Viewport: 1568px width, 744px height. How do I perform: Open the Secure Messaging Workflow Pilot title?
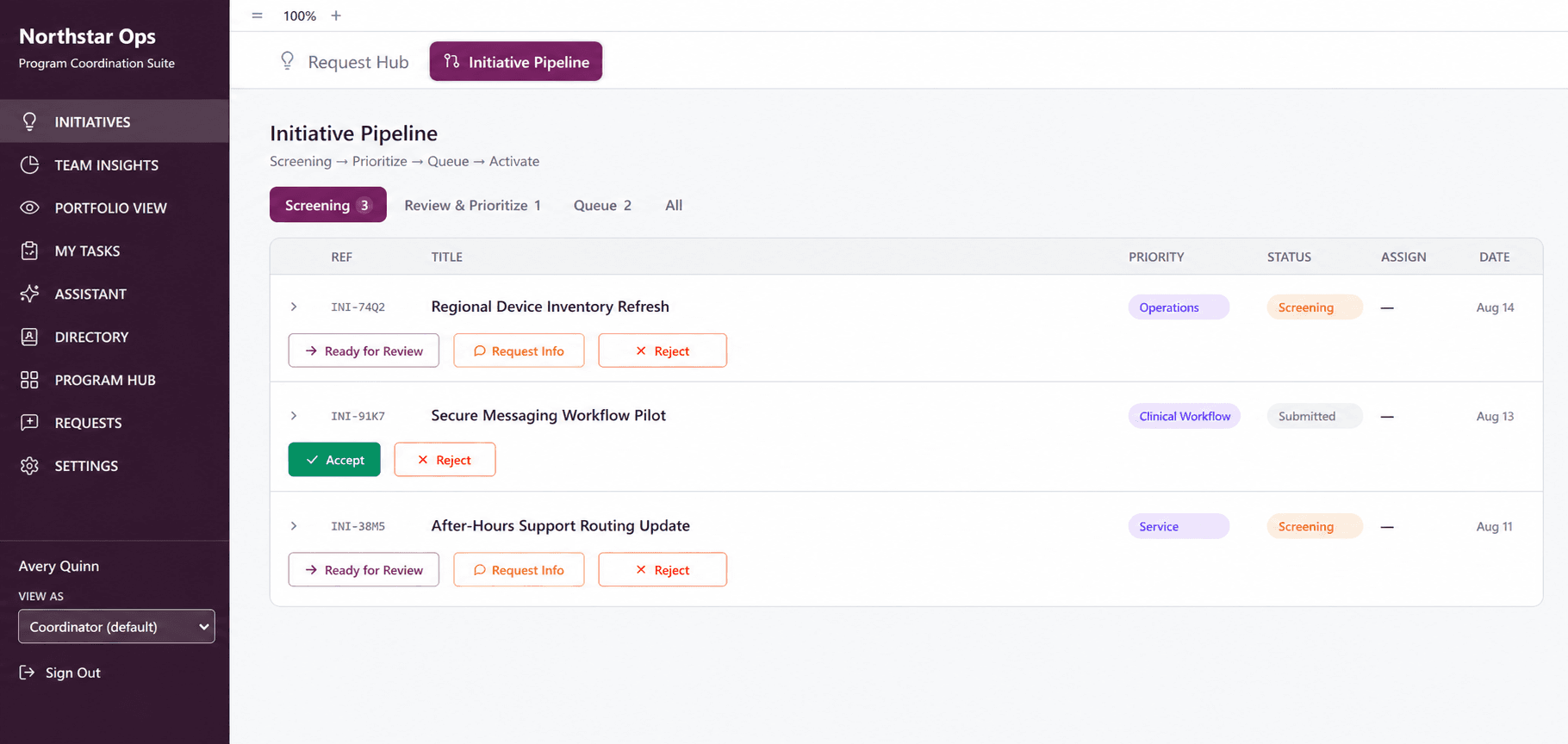pyautogui.click(x=548, y=415)
